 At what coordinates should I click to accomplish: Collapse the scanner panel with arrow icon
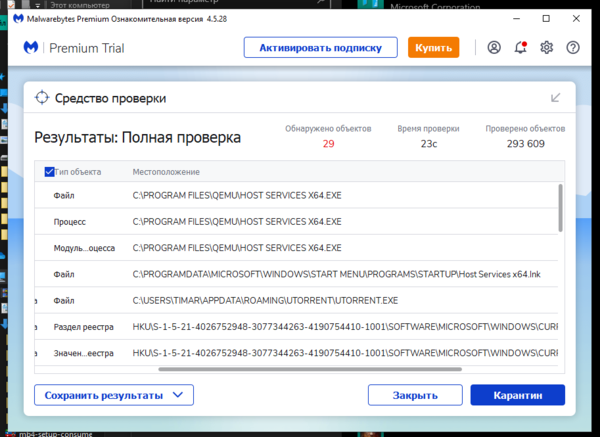(556, 98)
